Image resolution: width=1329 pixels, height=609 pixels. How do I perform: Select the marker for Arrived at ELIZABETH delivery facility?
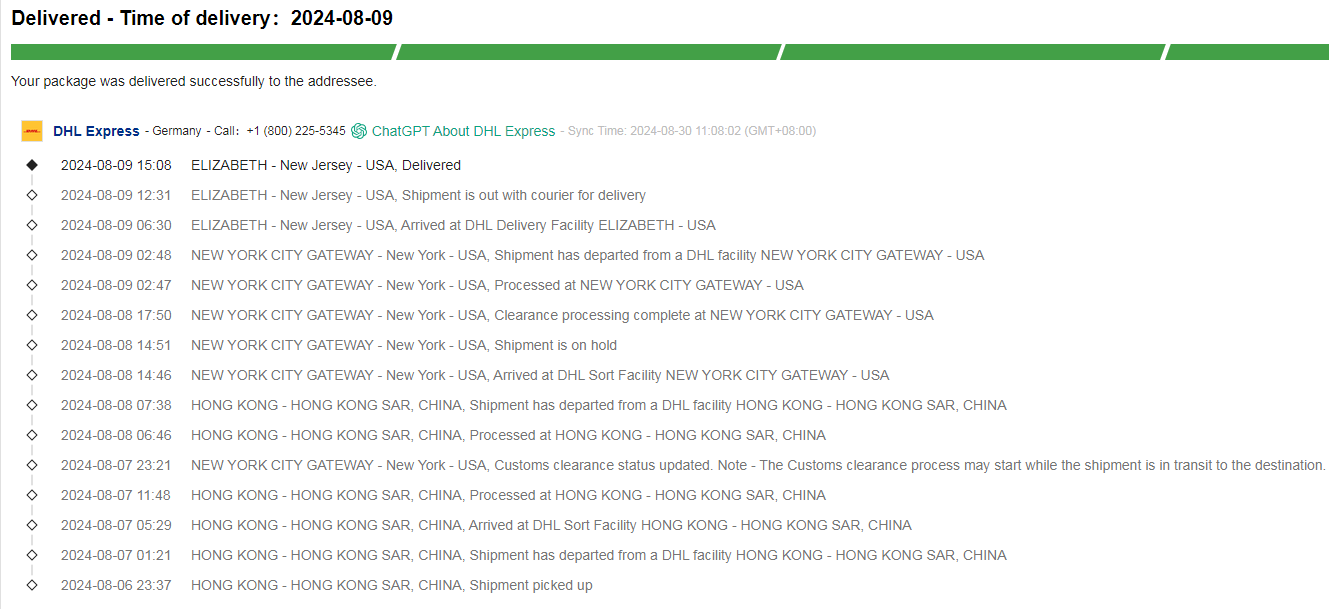pos(32,225)
